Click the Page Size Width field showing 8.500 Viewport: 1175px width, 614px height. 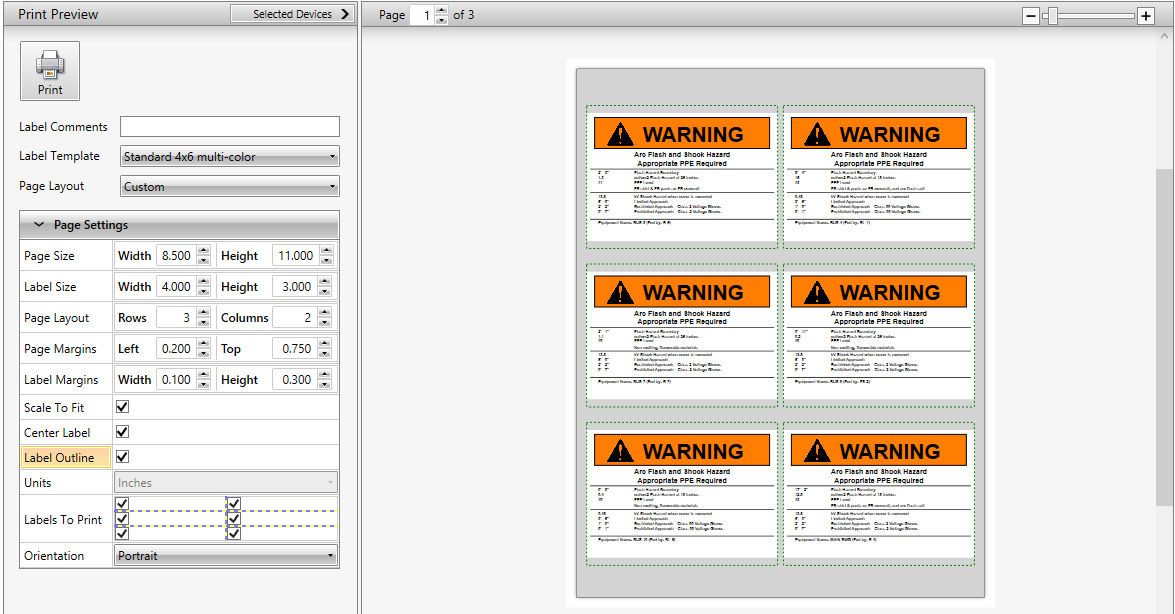coord(176,256)
